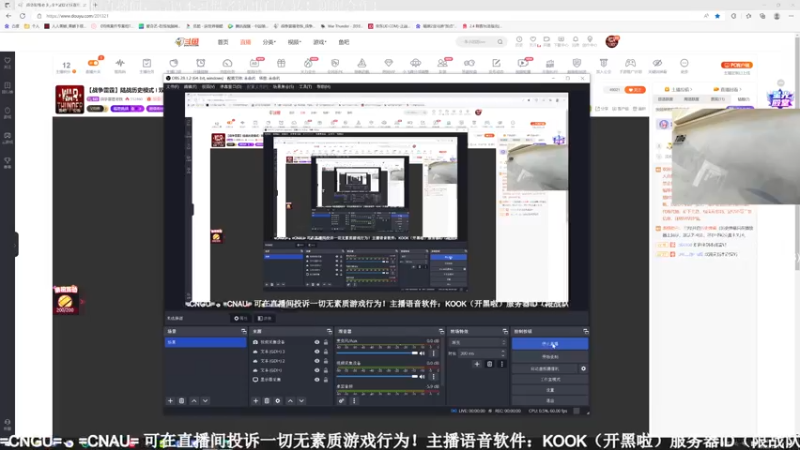Move scene up in OBS Scenes dock
This screenshot has width=800, height=450.
pos(194,401)
